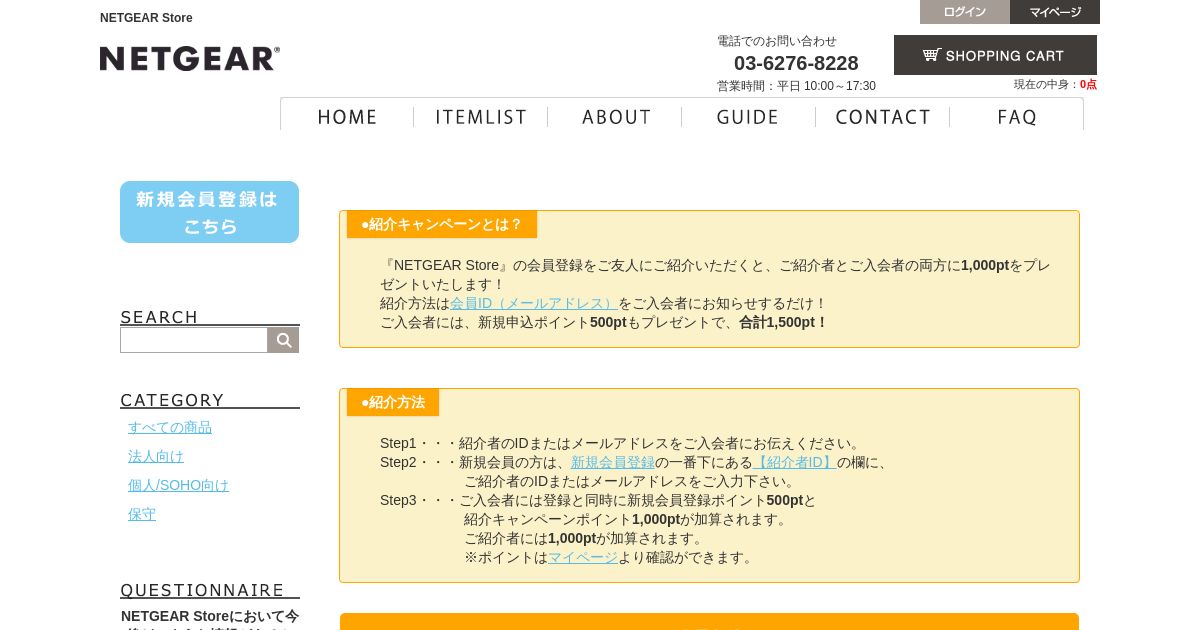Click 営業時間：平日 10:00～17:30 text
The width and height of the screenshot is (1200, 630).
click(x=796, y=86)
